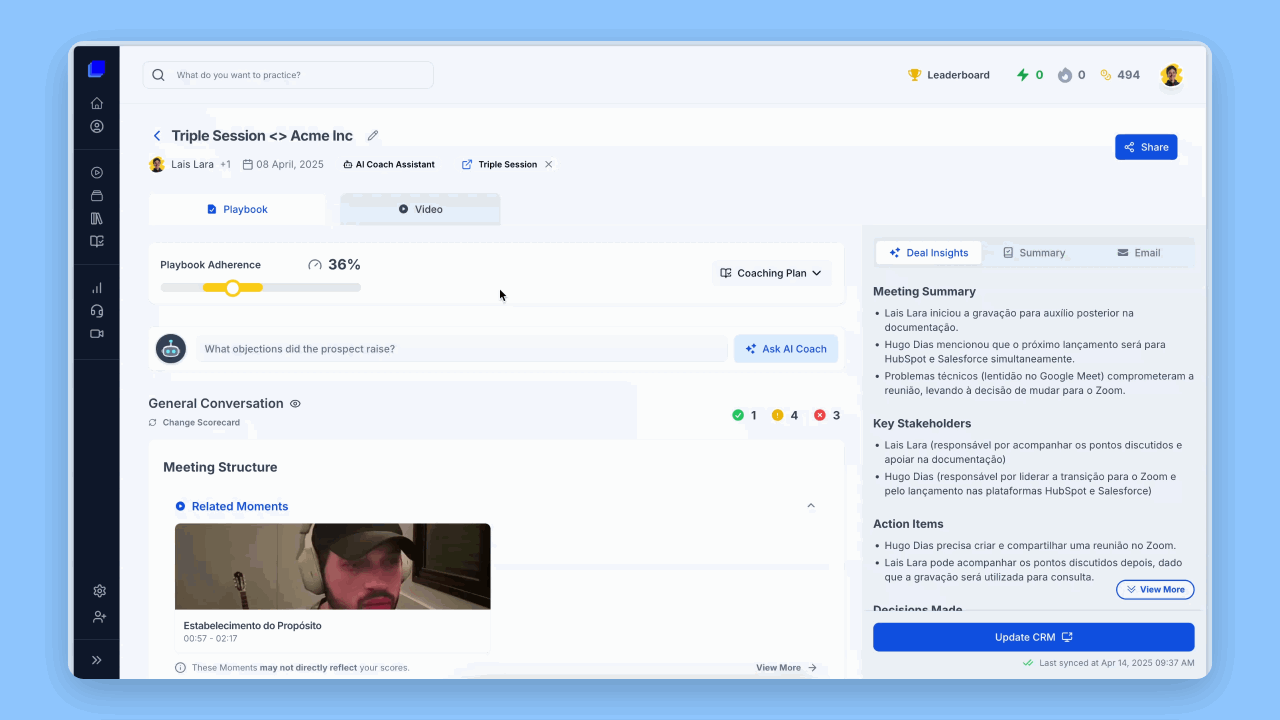Click the add user icon in the sidebar
The image size is (1280, 720).
click(x=99, y=617)
